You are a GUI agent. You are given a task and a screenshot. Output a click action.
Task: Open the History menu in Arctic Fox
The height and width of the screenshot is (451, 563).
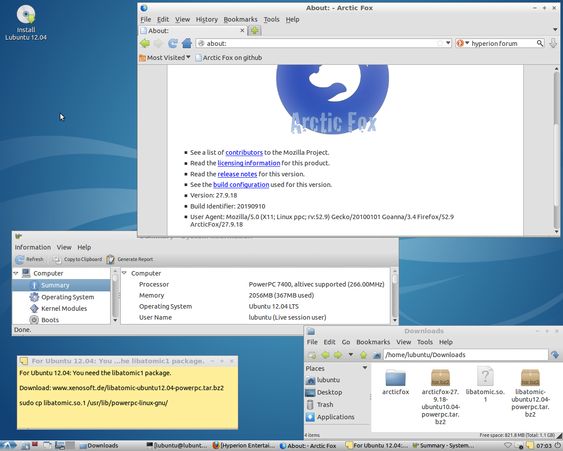click(206, 19)
